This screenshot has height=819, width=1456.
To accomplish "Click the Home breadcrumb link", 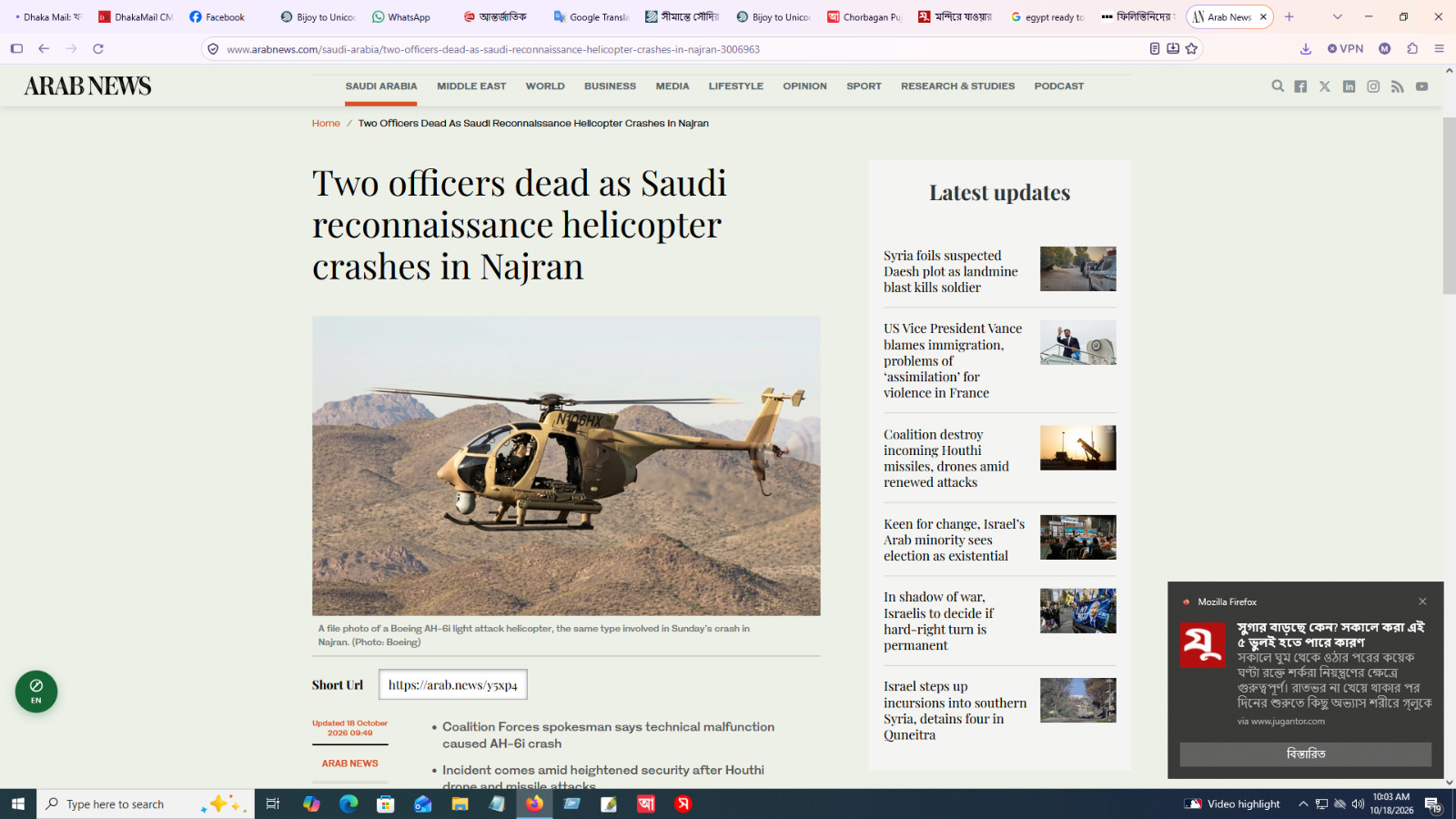I will [x=326, y=124].
